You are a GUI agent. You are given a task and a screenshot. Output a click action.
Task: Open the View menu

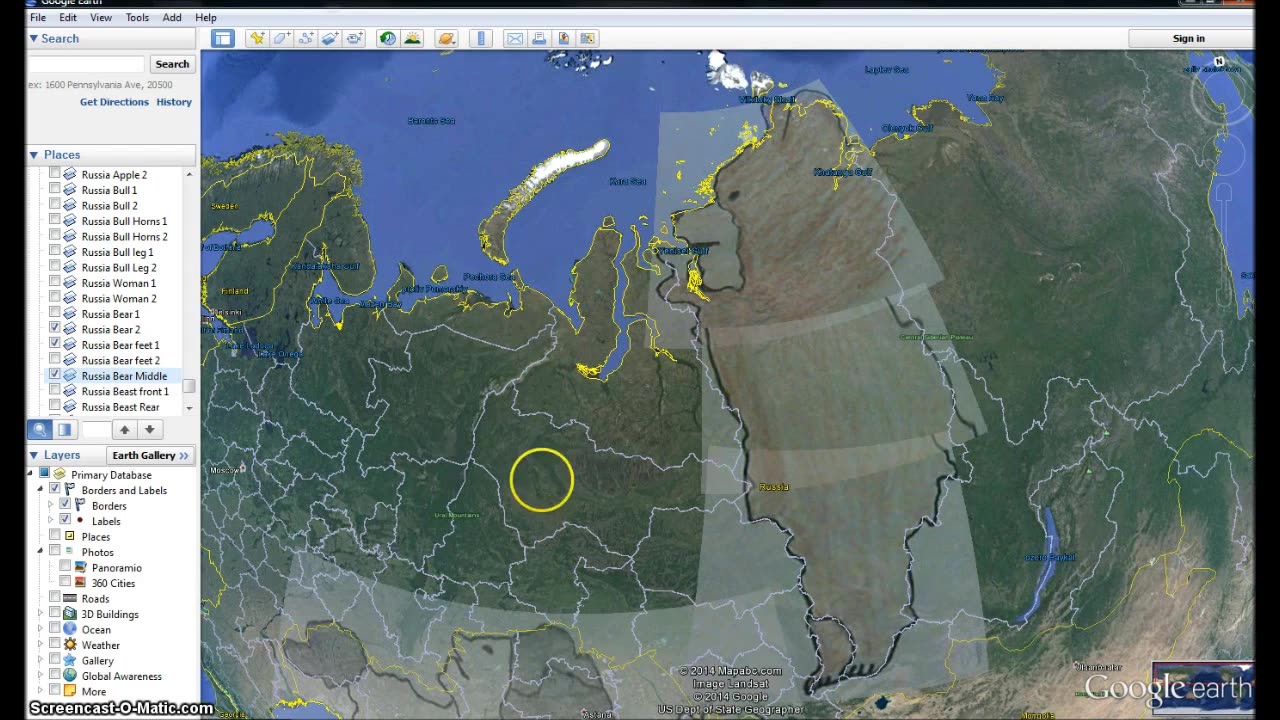(101, 17)
